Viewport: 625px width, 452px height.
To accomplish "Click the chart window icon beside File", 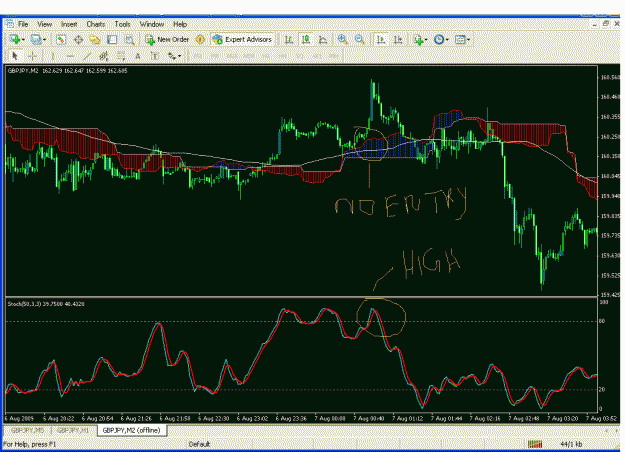I will [10, 24].
